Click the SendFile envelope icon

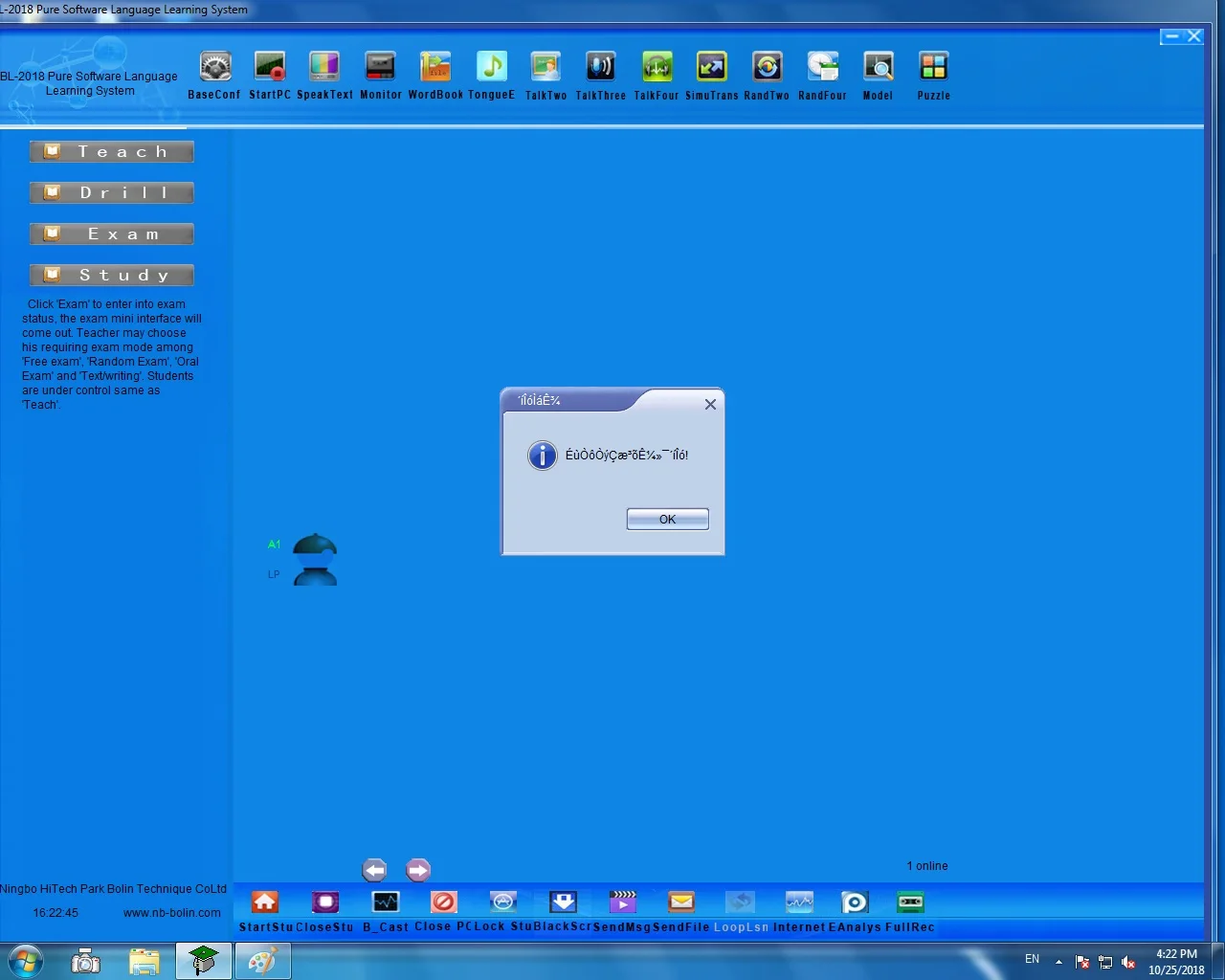click(x=681, y=902)
